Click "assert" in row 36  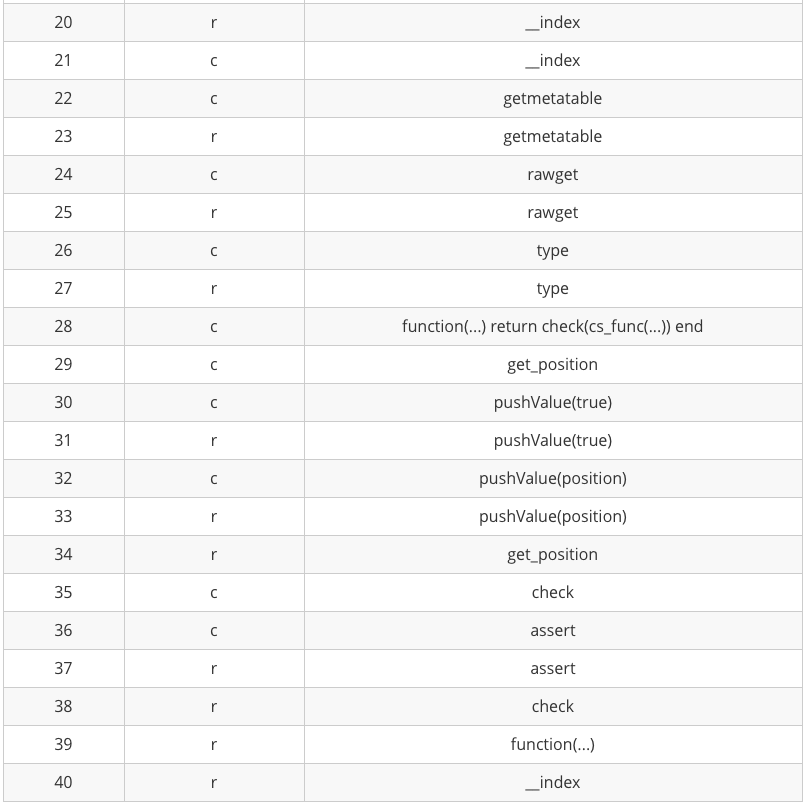click(x=552, y=630)
